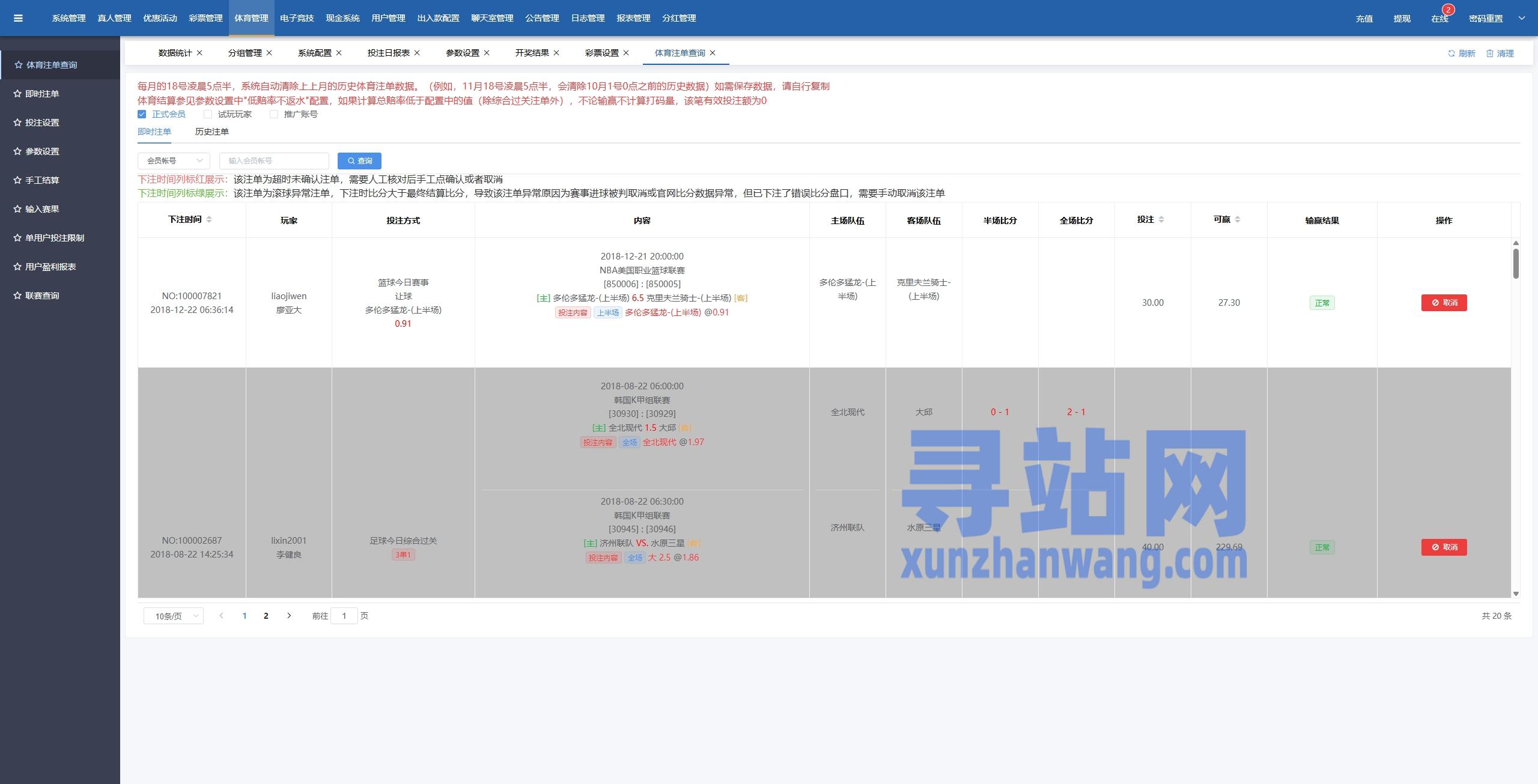The height and width of the screenshot is (784, 1538).
Task: Sort by 投注 column arrows
Action: pos(1161,220)
